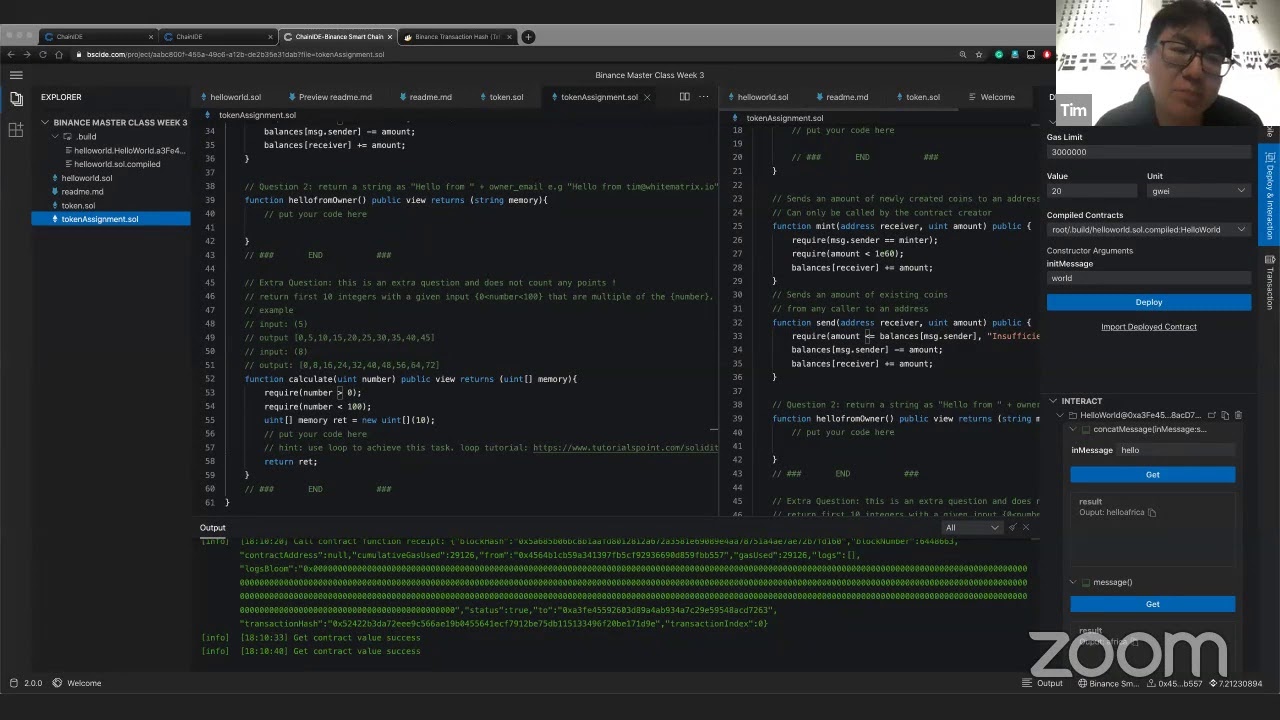Click the 2.0.0 version item in status bar
Screen dimensions: 1280x720
pyautogui.click(x=27, y=683)
